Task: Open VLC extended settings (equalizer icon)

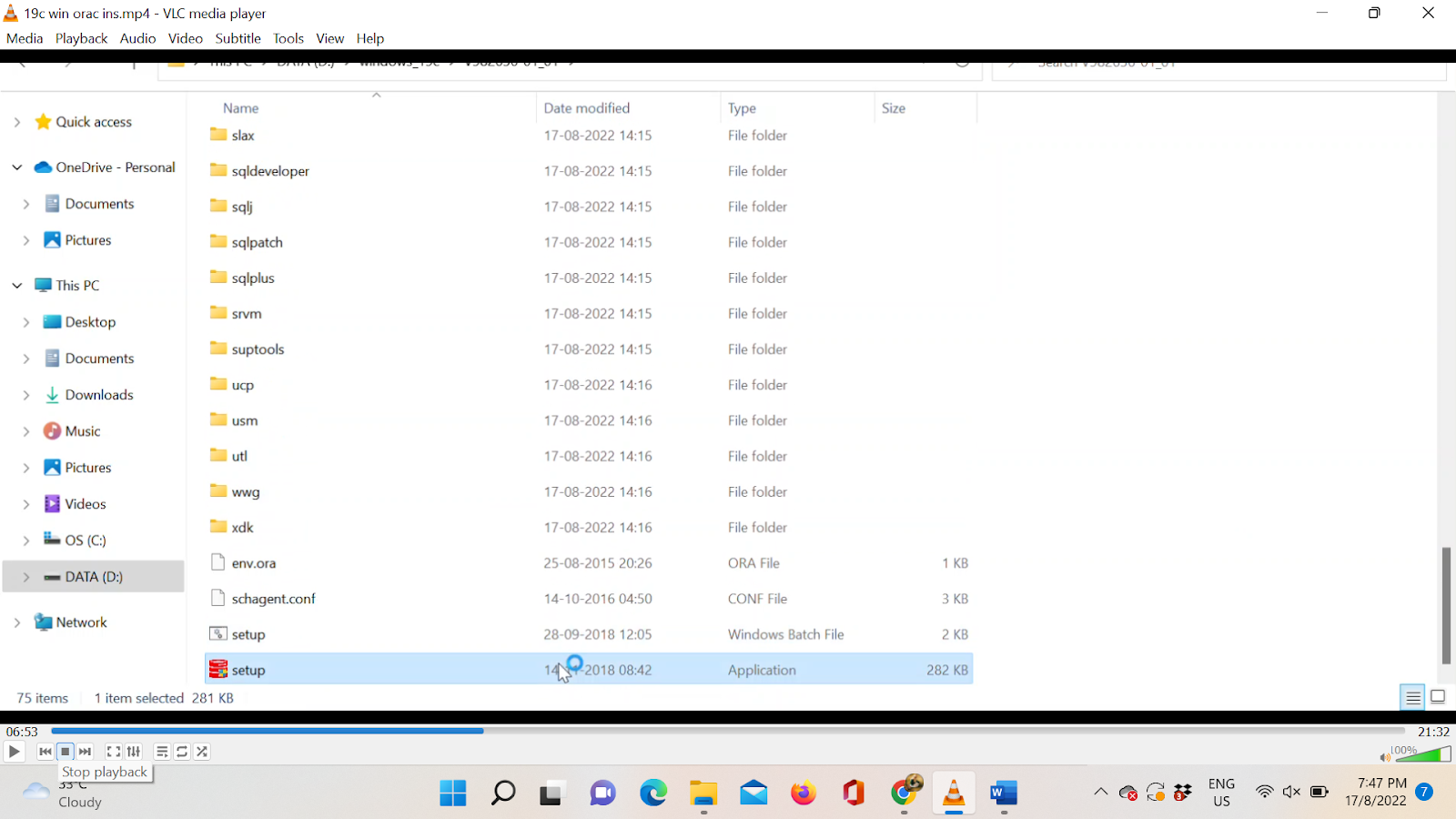Action: pos(134,752)
